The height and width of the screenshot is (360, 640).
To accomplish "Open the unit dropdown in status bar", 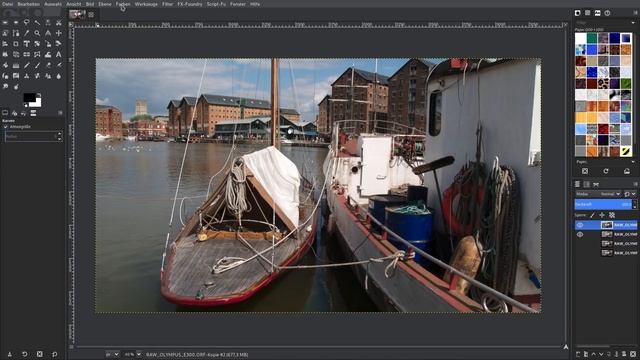I will click(x=112, y=354).
